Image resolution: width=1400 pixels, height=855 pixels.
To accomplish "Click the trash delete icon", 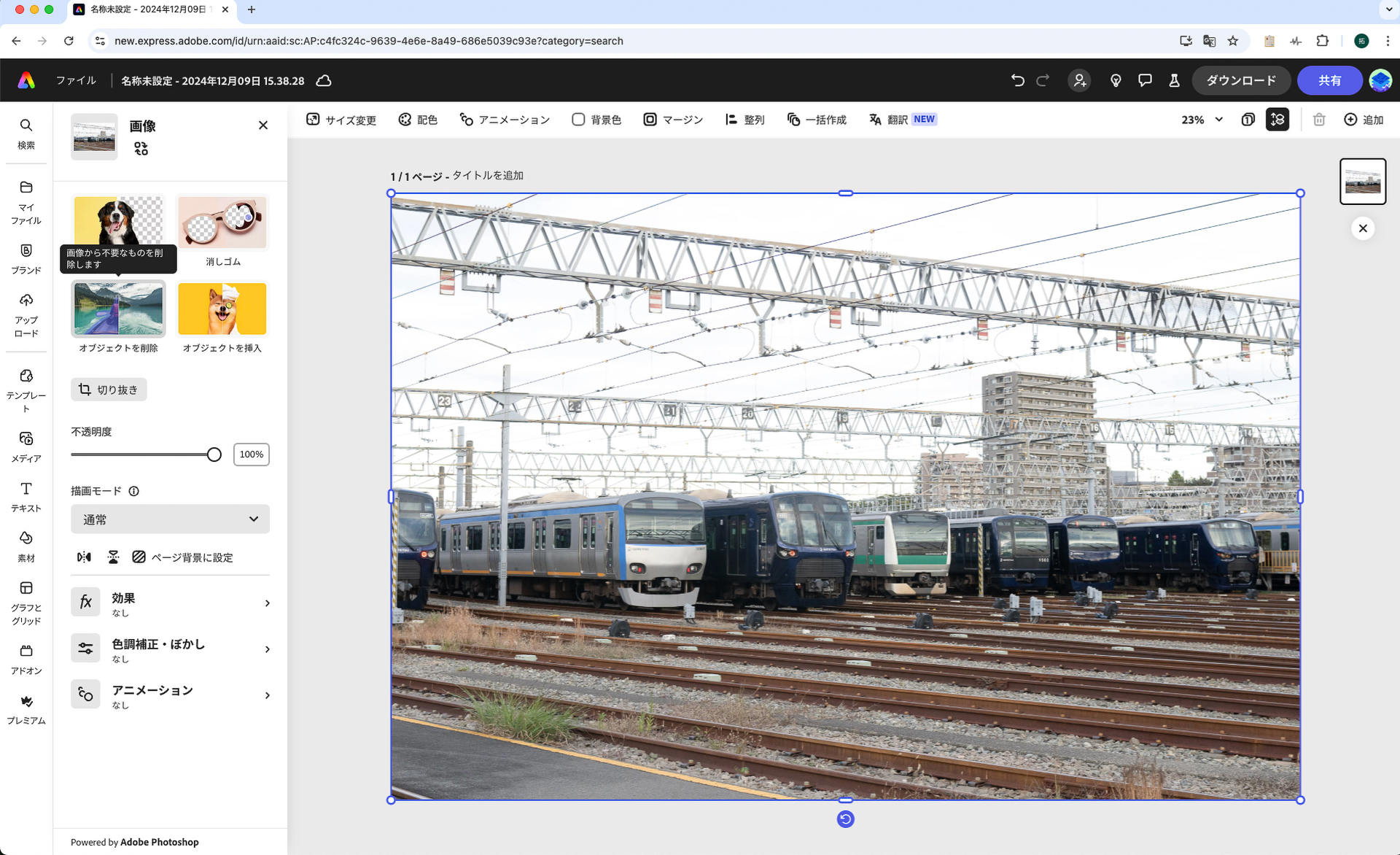I will (x=1318, y=120).
